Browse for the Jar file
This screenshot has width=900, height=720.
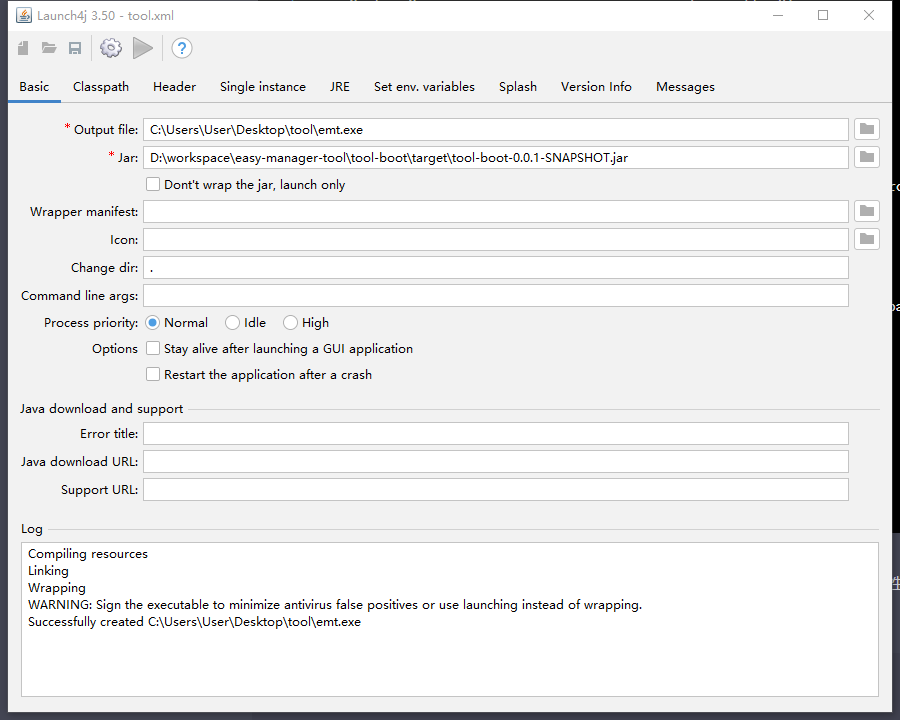pyautogui.click(x=867, y=157)
